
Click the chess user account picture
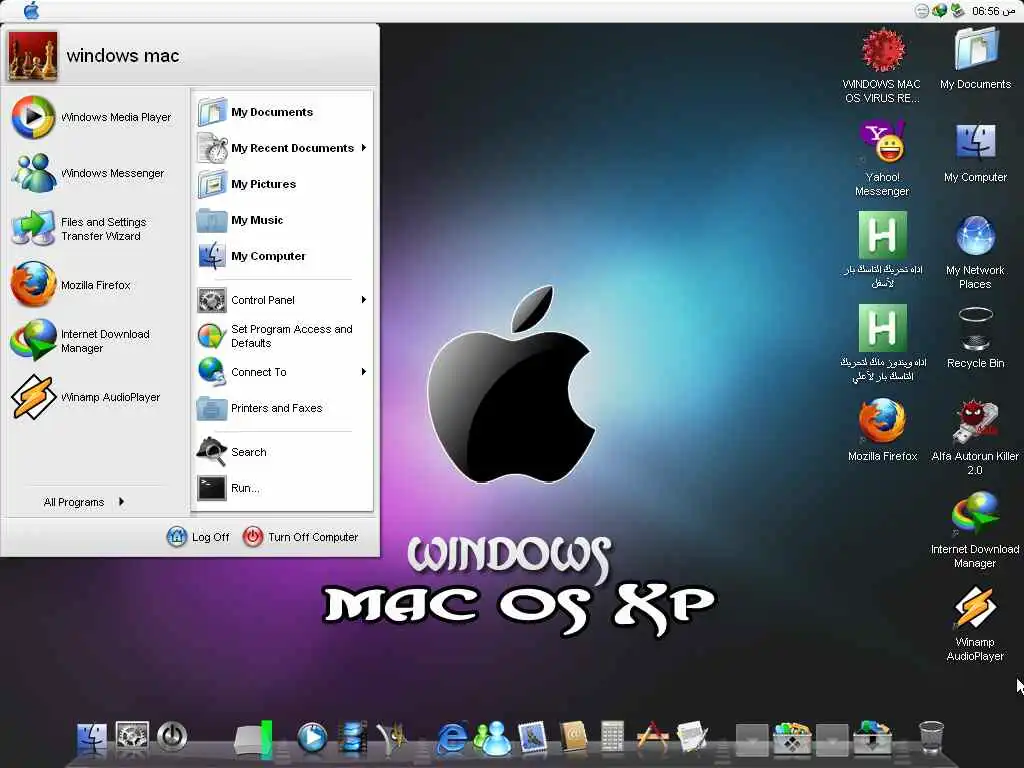pyautogui.click(x=33, y=56)
